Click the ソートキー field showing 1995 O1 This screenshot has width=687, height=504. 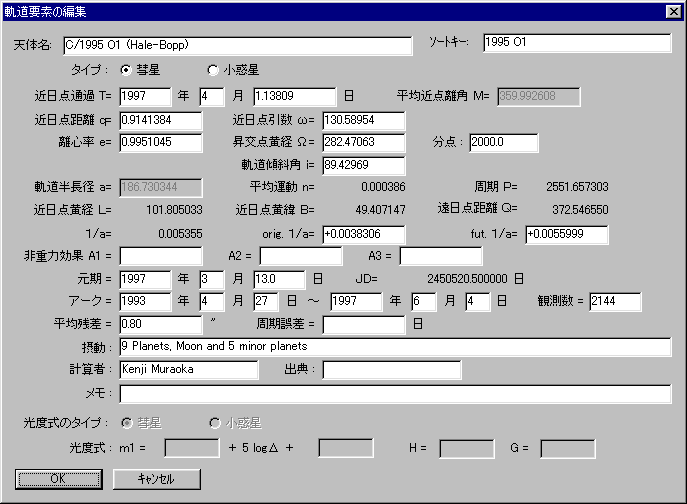click(x=577, y=43)
